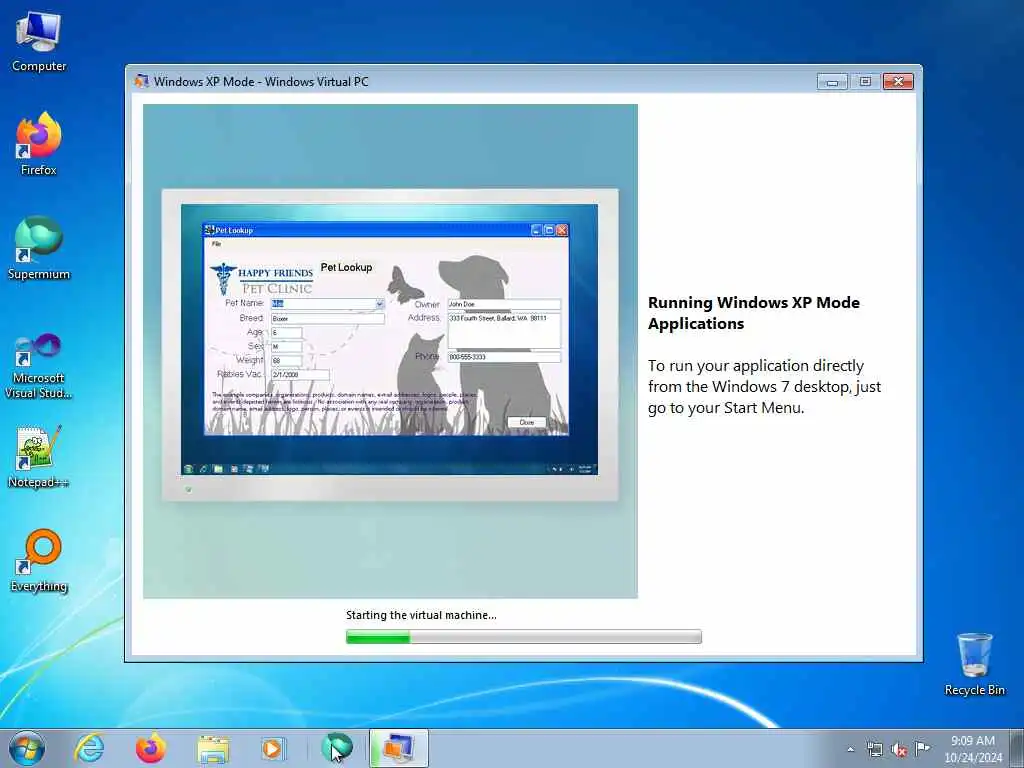1024x768 pixels.
Task: Click the 'Starting the virtual machine...' status text
Action: pos(421,615)
